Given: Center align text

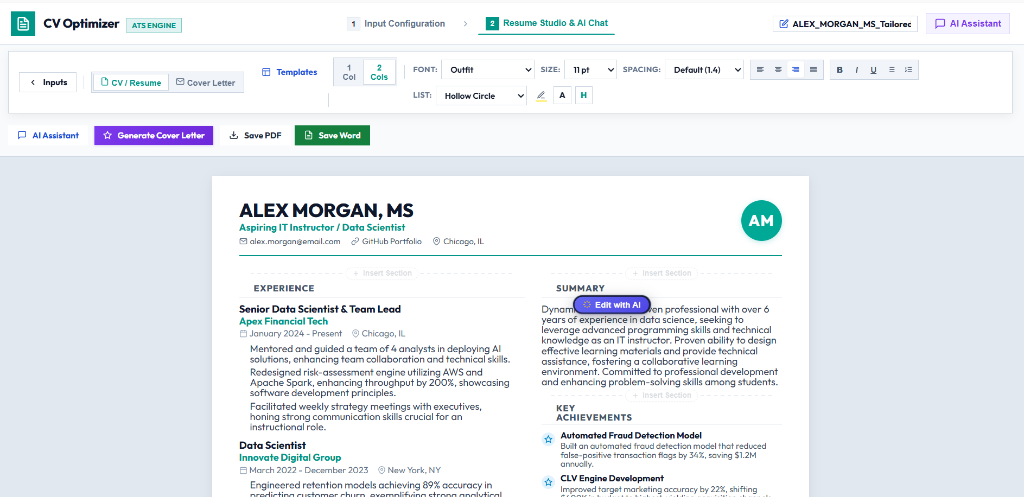Looking at the screenshot, I should tap(778, 70).
